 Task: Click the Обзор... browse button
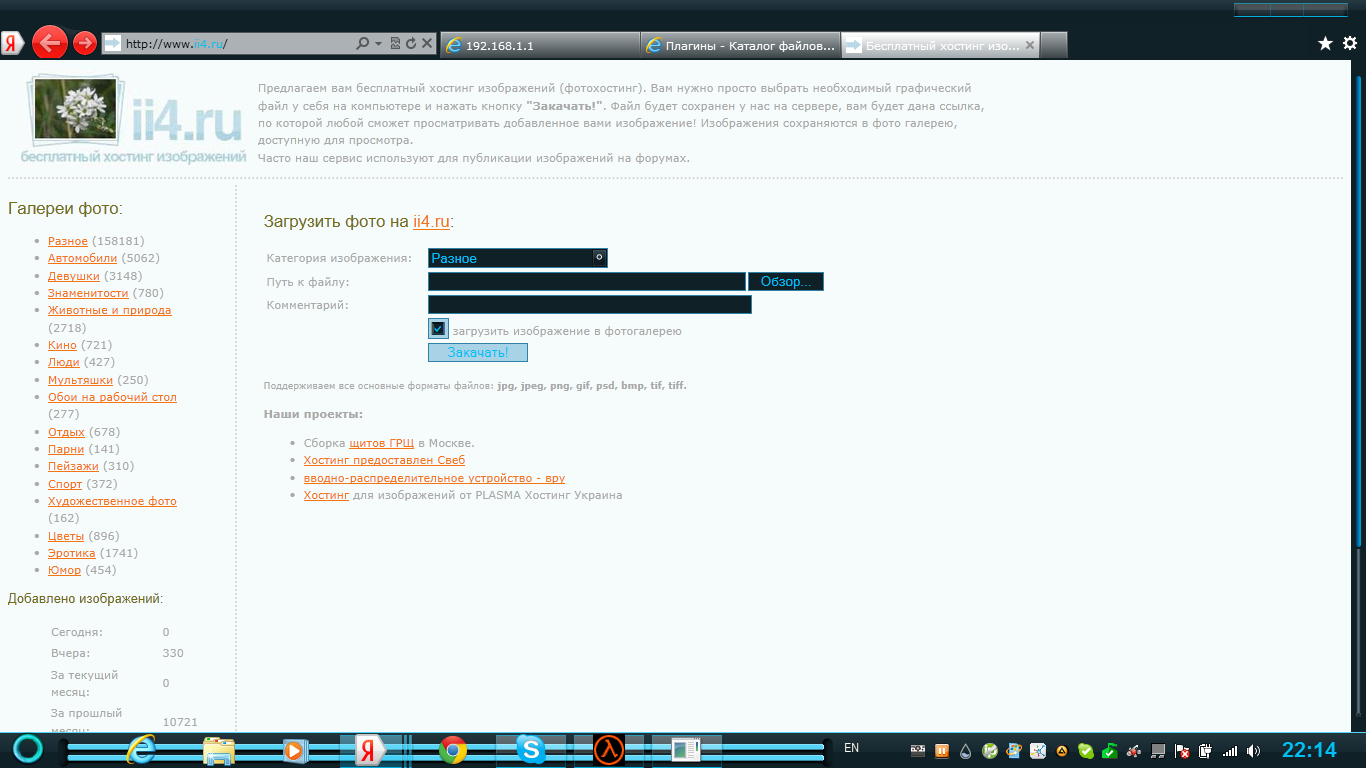click(786, 282)
